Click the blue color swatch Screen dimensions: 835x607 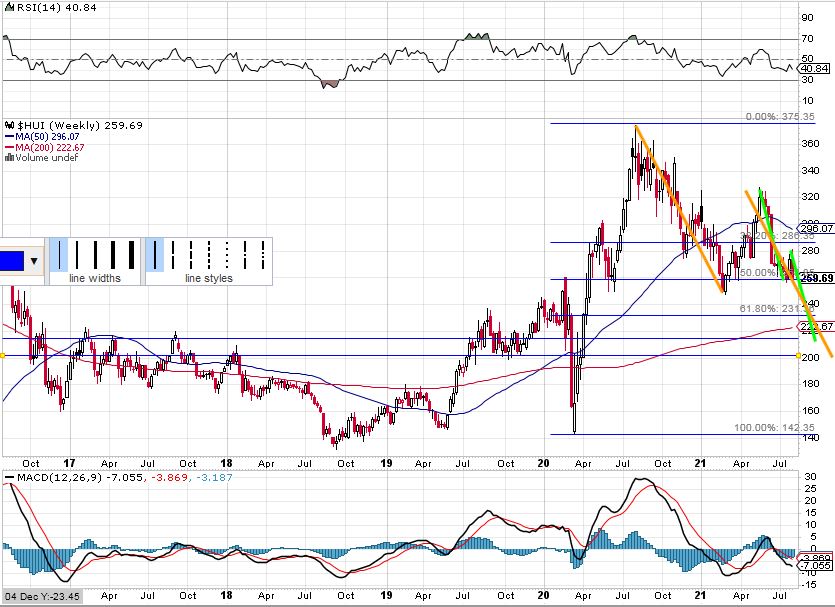tap(13, 260)
